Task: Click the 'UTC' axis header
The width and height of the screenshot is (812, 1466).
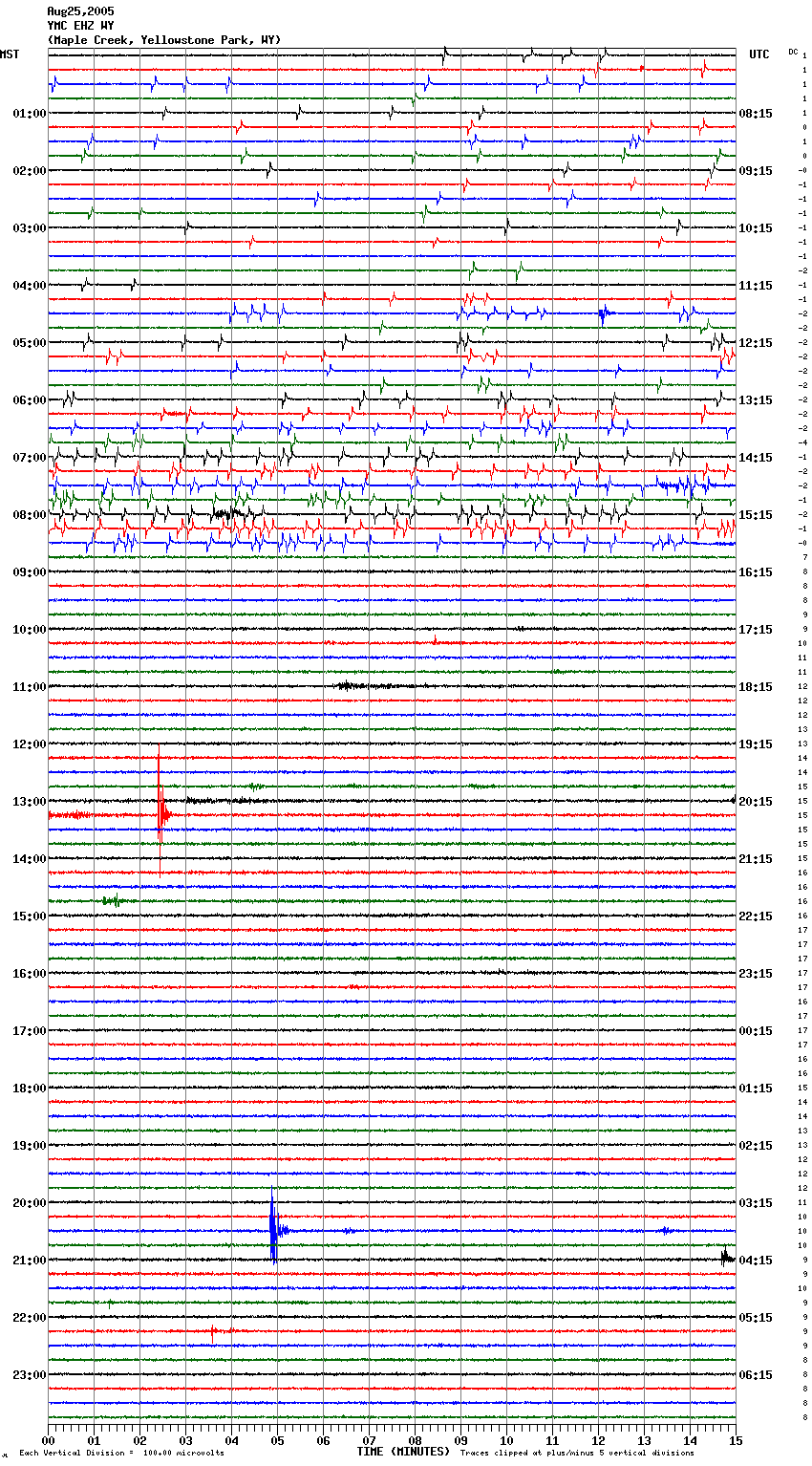Action: pos(759,54)
